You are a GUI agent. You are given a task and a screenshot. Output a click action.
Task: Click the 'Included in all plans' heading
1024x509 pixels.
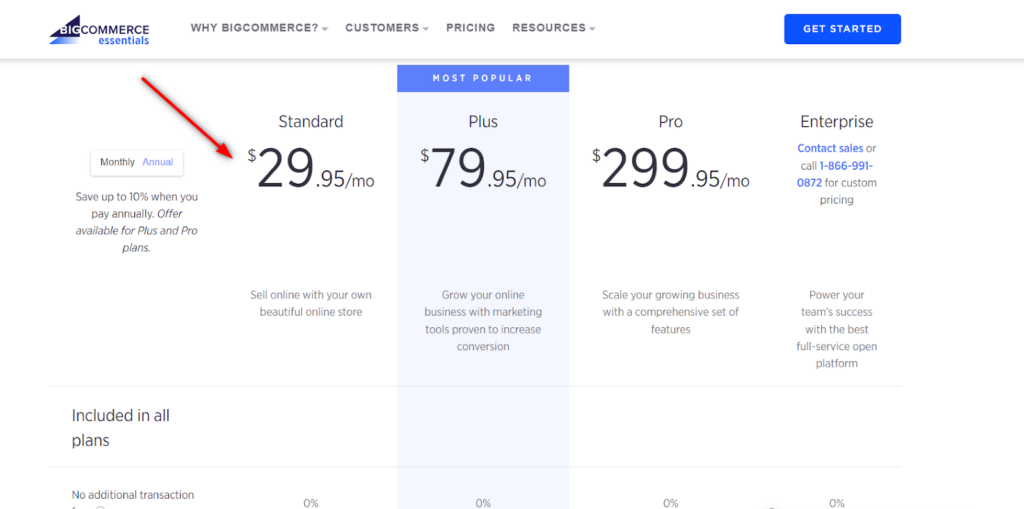[x=121, y=428]
